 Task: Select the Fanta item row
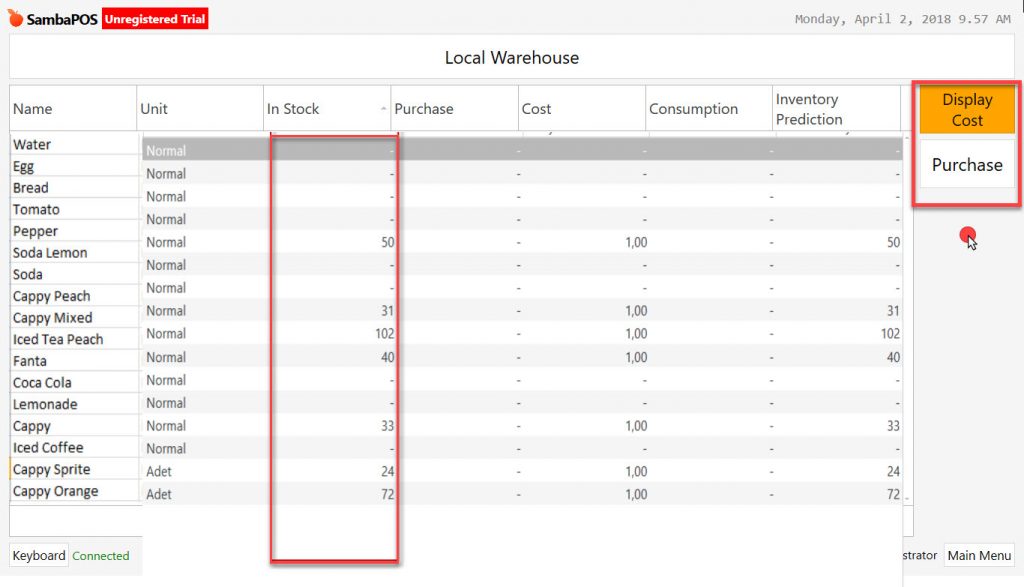(74, 360)
